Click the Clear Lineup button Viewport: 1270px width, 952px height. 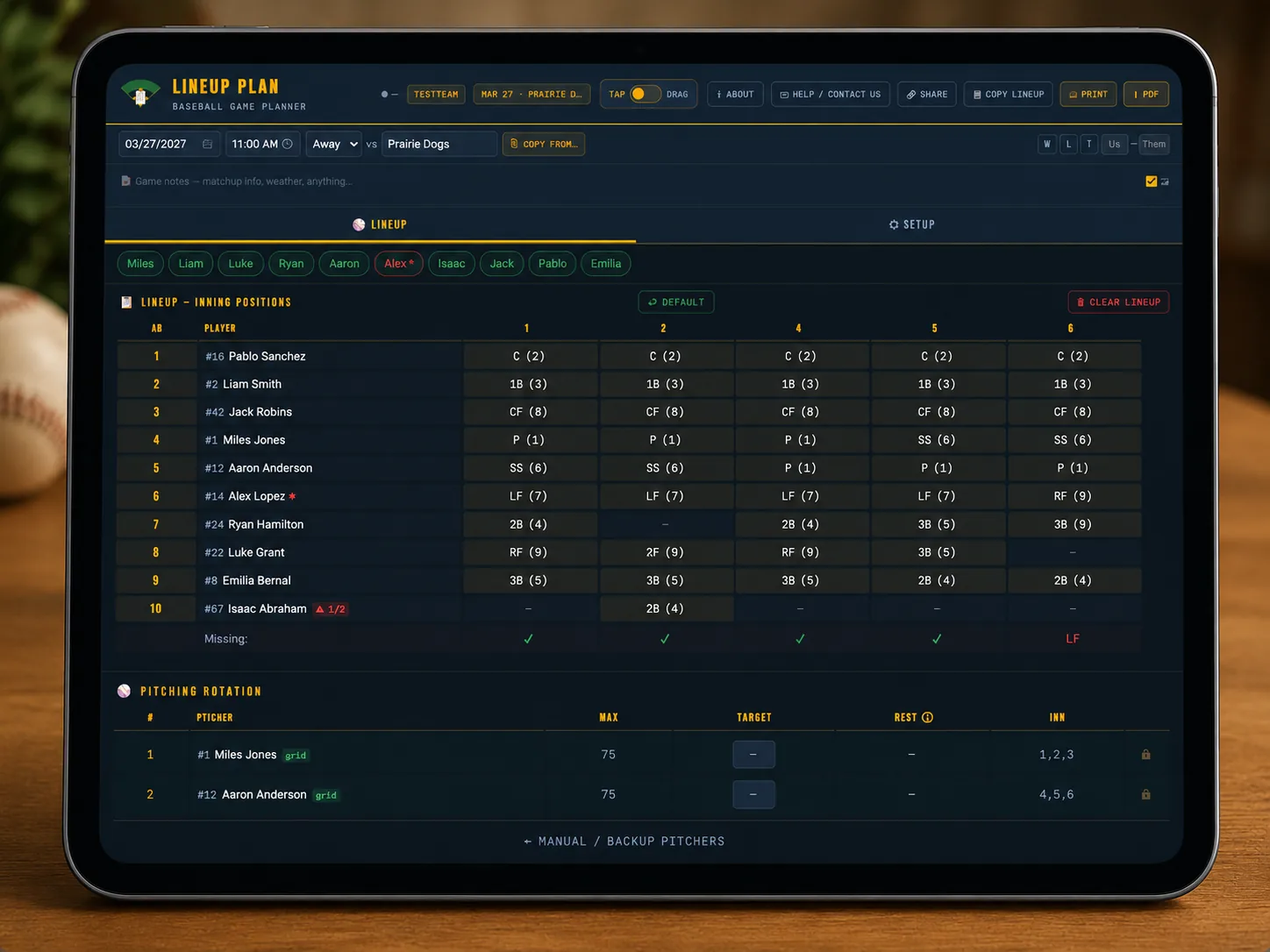[x=1118, y=302]
